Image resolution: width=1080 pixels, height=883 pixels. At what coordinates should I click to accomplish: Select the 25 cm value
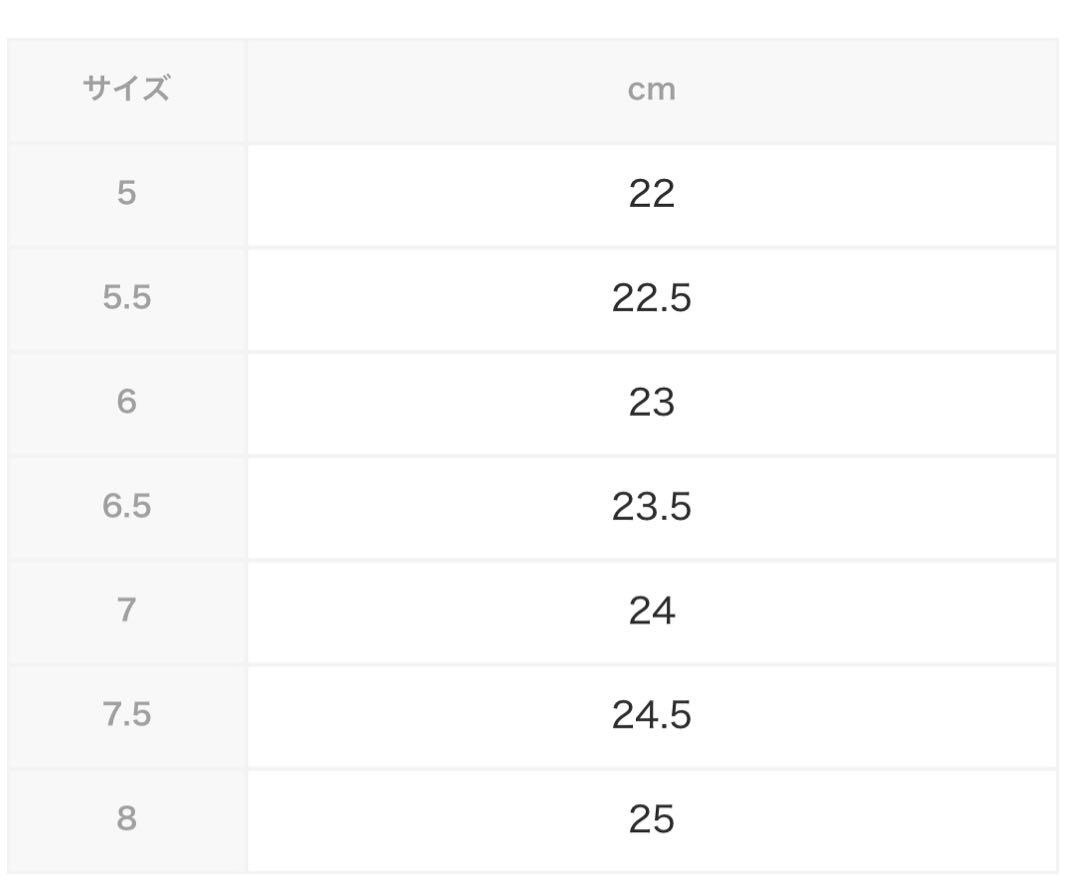pyautogui.click(x=652, y=821)
